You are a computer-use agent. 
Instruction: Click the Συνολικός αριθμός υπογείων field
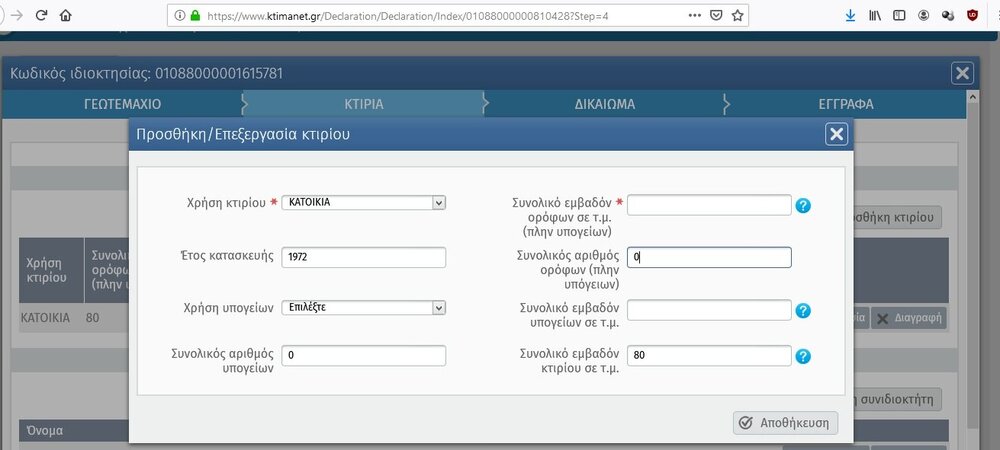click(364, 356)
